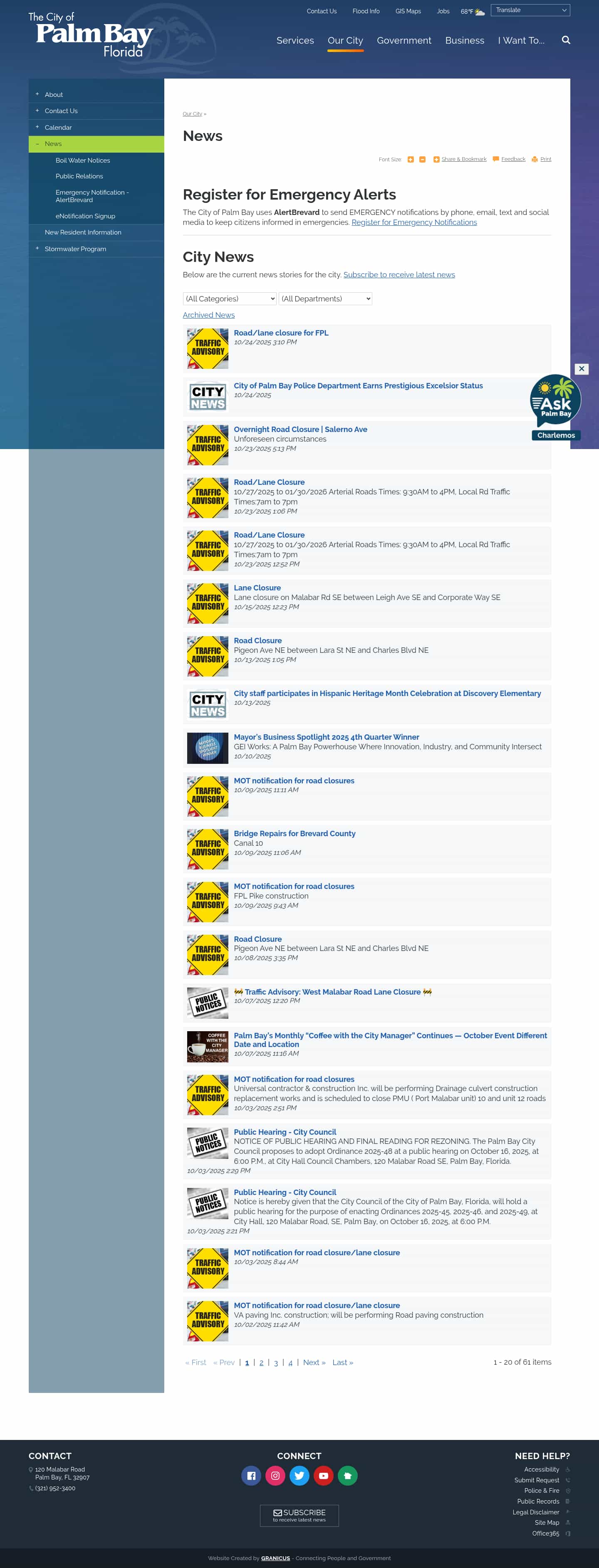Open the Archived News link
599x1568 pixels.
208,315
